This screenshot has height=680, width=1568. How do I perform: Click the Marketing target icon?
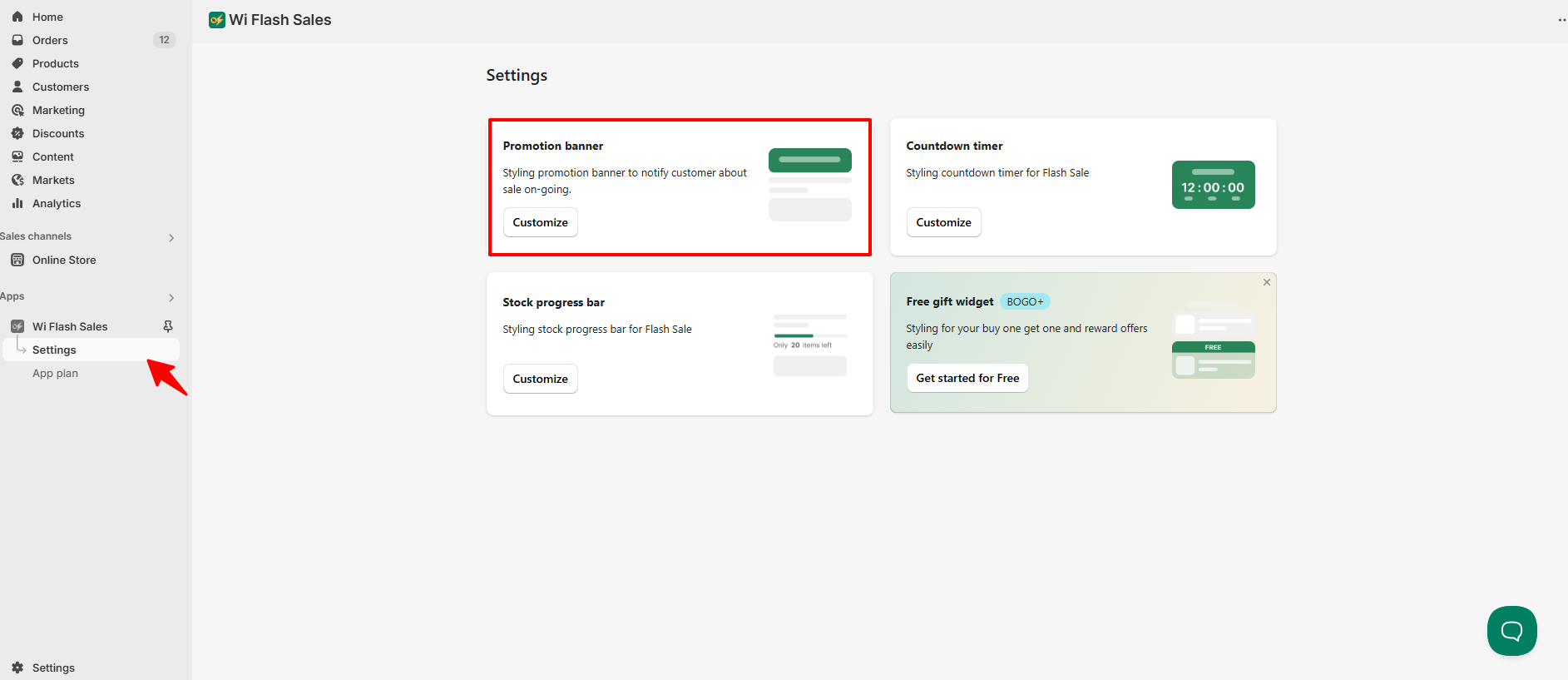click(x=17, y=110)
